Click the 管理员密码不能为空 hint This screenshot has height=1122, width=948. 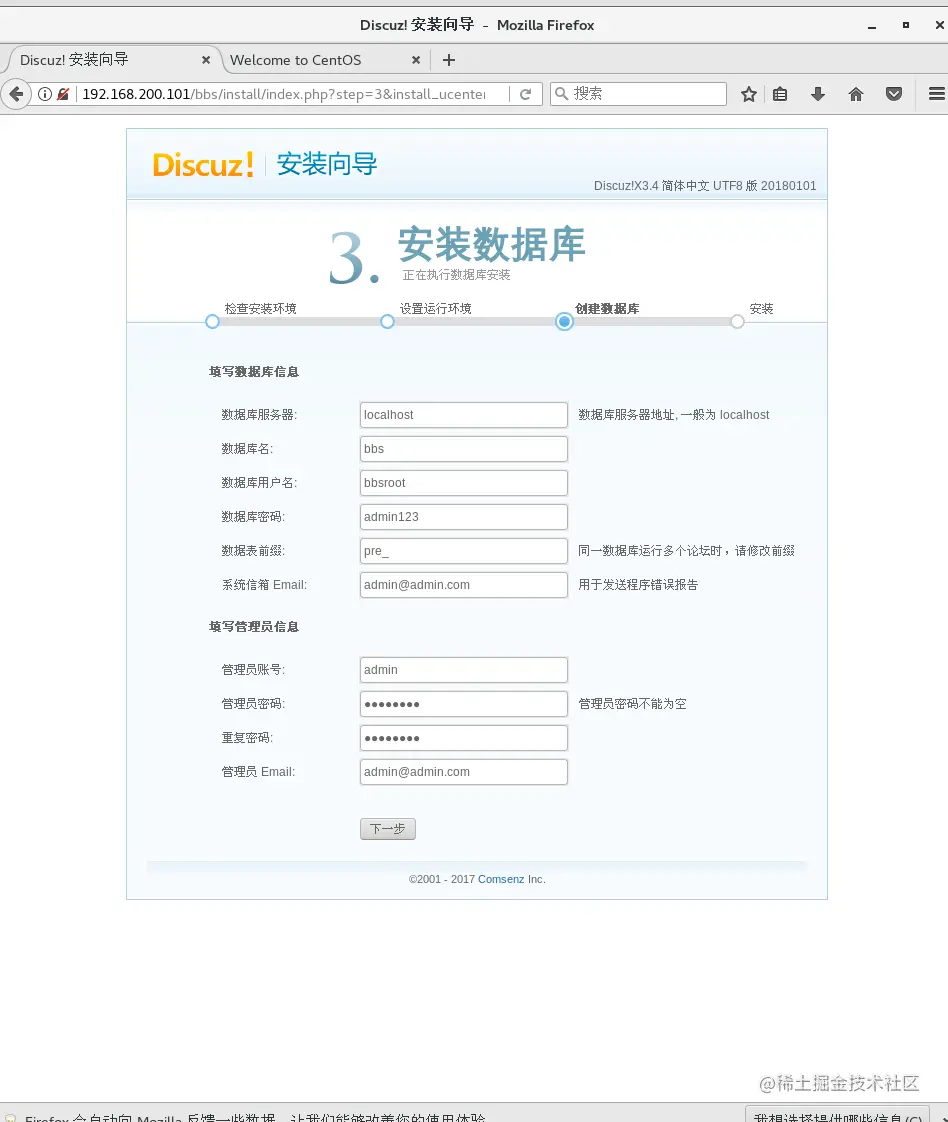click(632, 704)
